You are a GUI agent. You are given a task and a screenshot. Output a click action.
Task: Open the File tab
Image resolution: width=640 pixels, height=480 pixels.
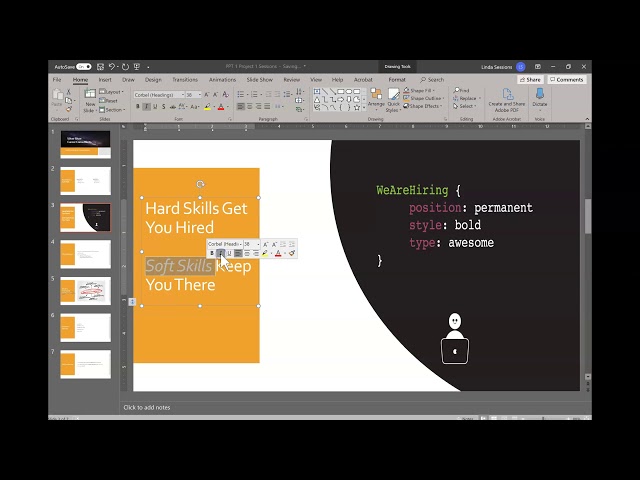[x=57, y=80]
